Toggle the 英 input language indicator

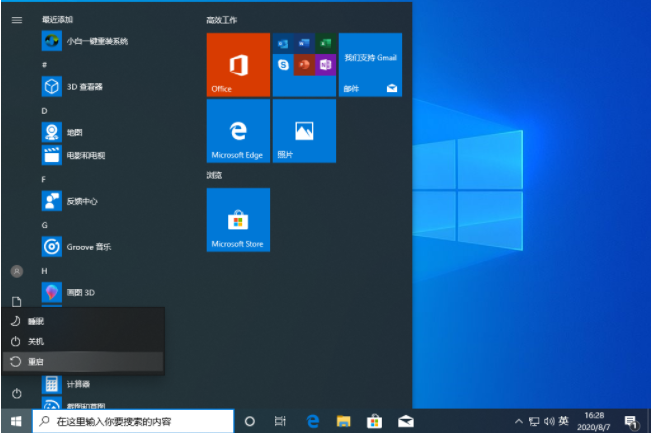click(x=564, y=421)
